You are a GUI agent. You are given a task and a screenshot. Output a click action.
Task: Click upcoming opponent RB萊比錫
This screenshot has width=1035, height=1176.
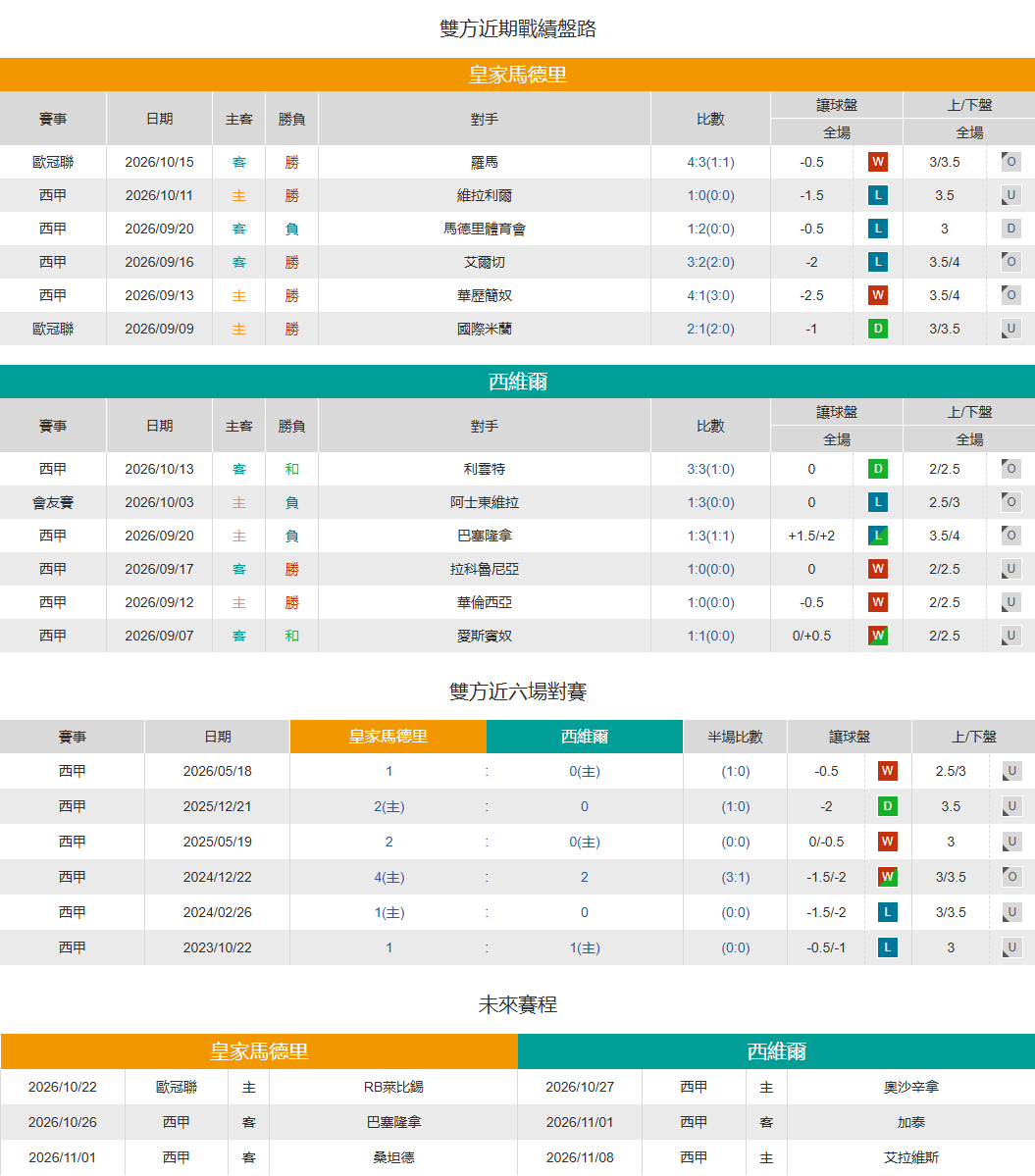coord(393,1087)
